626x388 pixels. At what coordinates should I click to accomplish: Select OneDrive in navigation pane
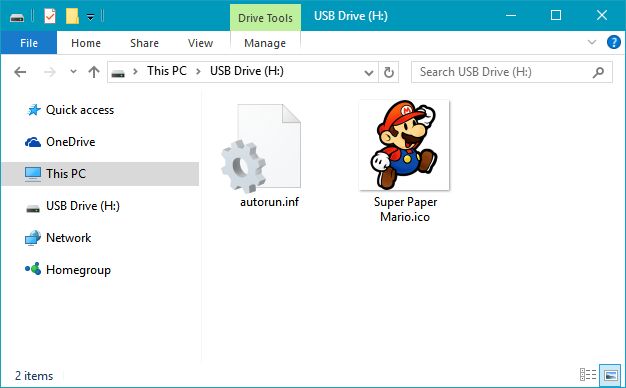(x=71, y=142)
